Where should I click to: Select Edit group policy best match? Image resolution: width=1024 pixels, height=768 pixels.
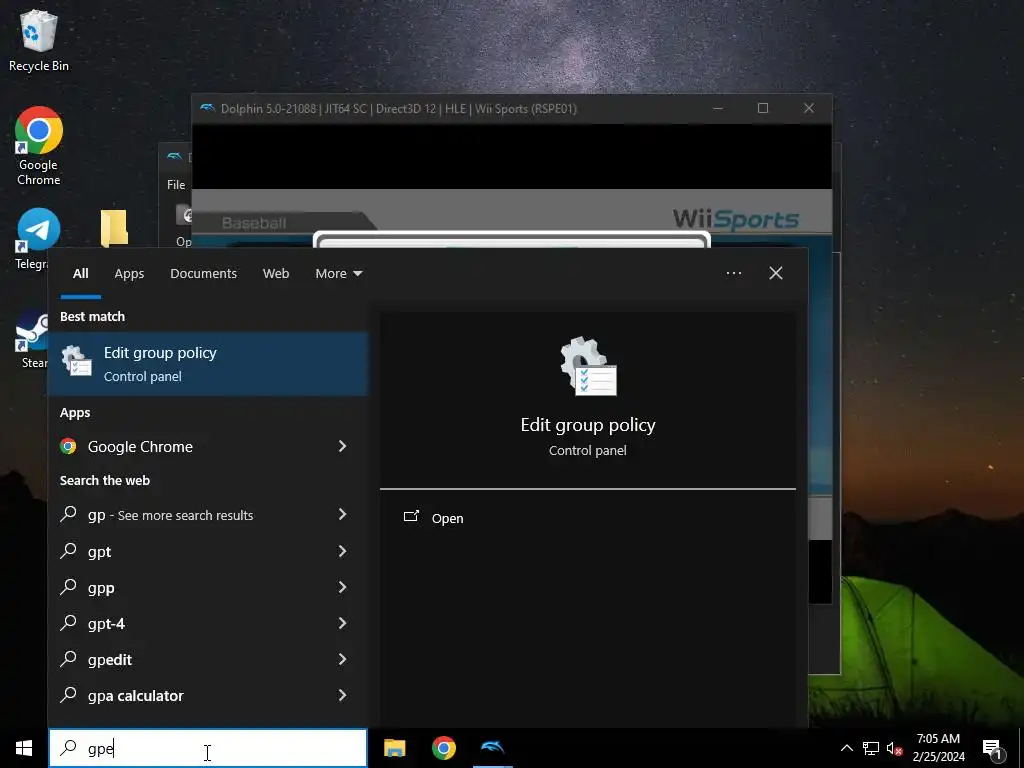tap(208, 364)
